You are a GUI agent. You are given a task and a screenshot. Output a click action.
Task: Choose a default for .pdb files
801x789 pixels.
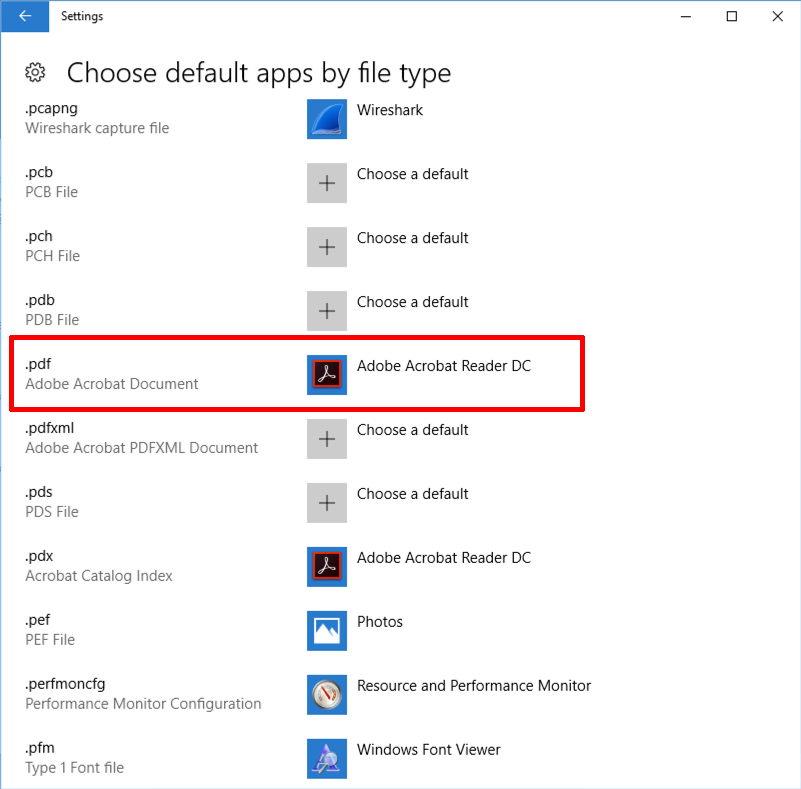[412, 302]
